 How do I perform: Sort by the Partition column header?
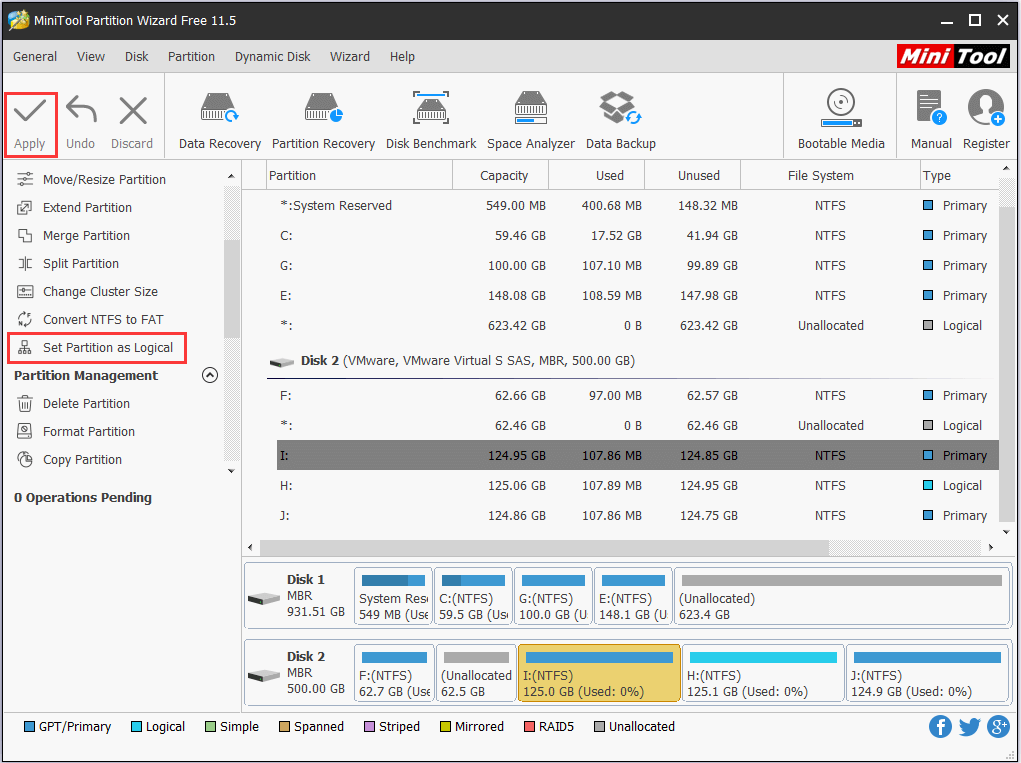click(359, 175)
